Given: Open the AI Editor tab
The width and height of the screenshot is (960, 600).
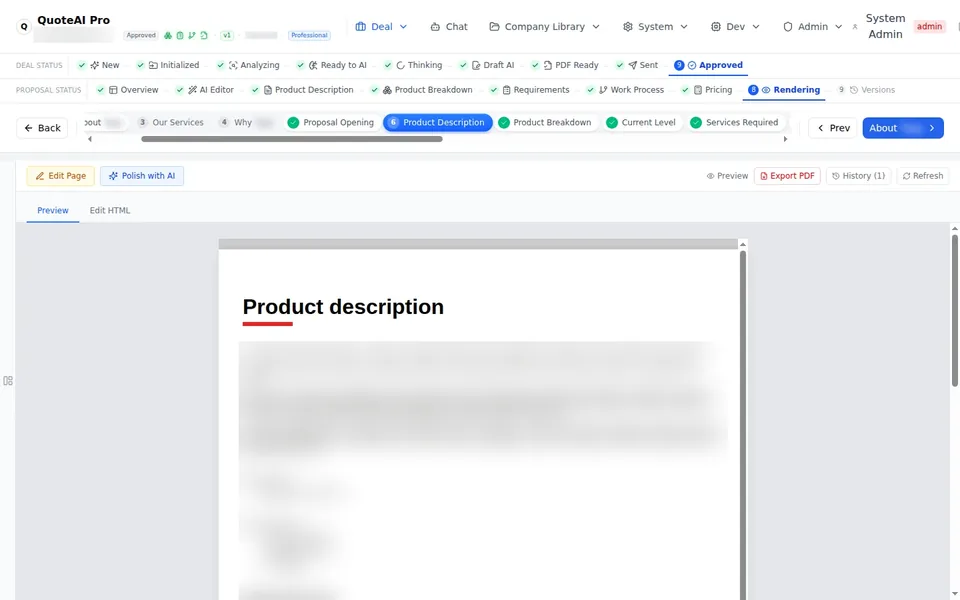Looking at the screenshot, I should click(x=204, y=90).
